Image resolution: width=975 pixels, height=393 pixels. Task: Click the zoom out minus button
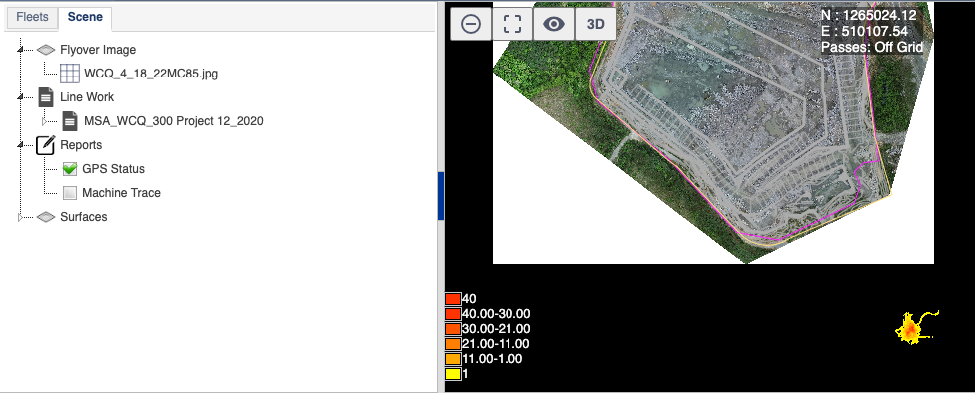(x=471, y=24)
